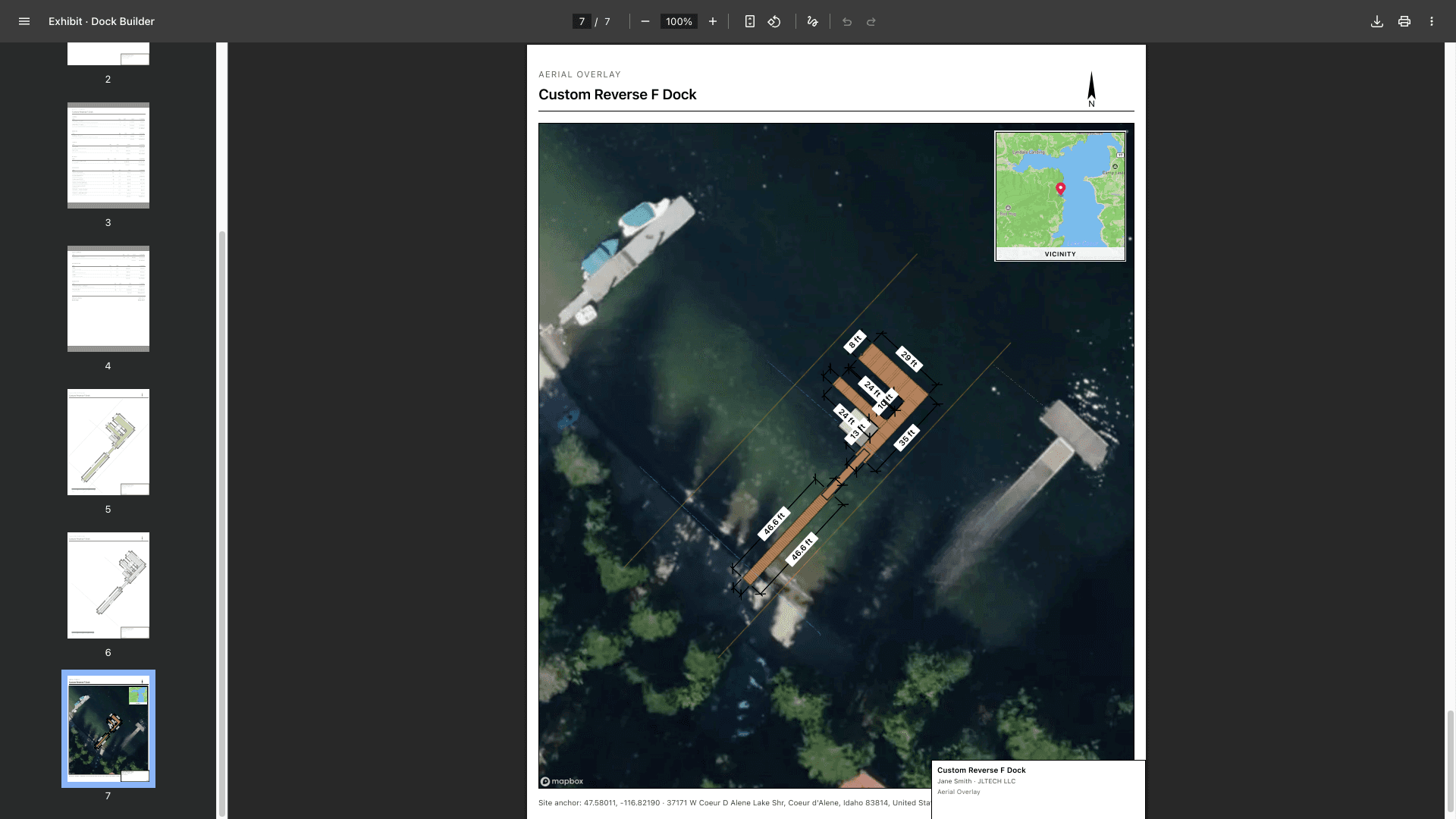The width and height of the screenshot is (1456, 819).
Task: Click the '35 ft' dimension label
Action: coord(907,438)
